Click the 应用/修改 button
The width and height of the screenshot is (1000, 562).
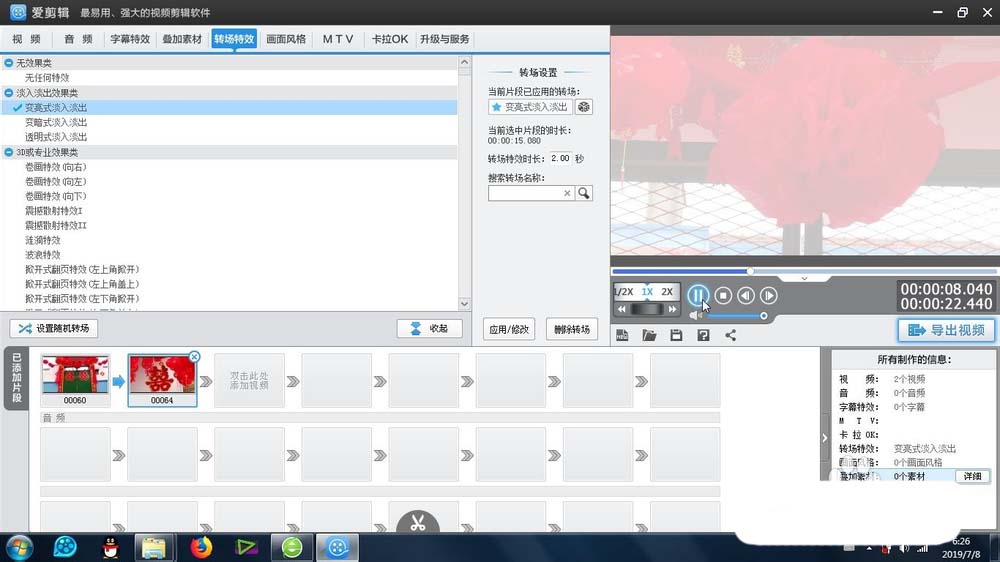click(509, 329)
